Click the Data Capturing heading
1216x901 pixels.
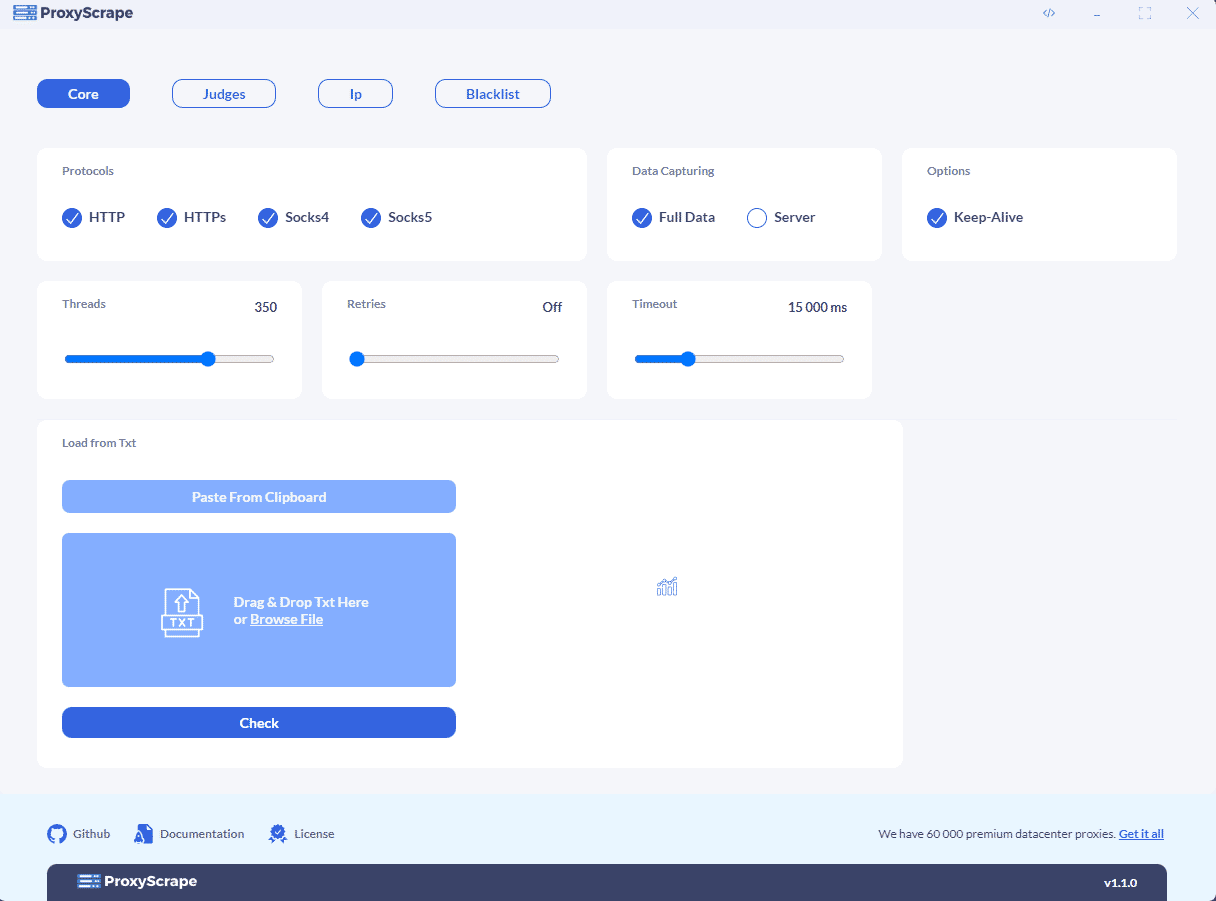(673, 171)
